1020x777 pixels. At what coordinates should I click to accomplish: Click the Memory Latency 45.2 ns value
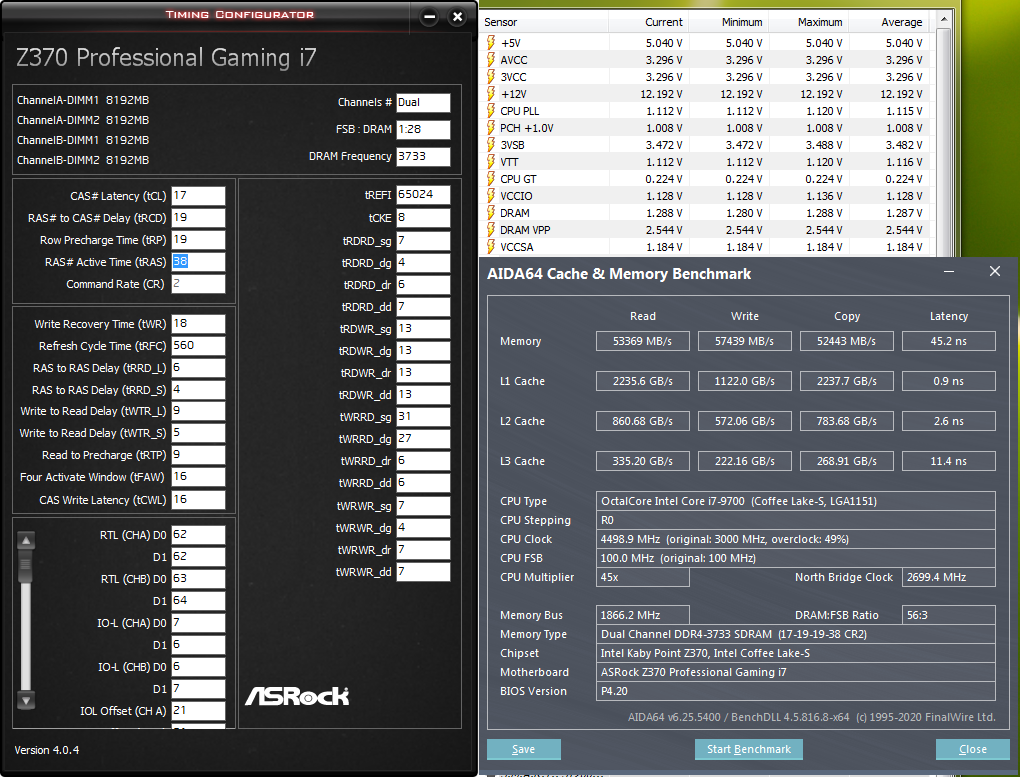click(x=949, y=341)
